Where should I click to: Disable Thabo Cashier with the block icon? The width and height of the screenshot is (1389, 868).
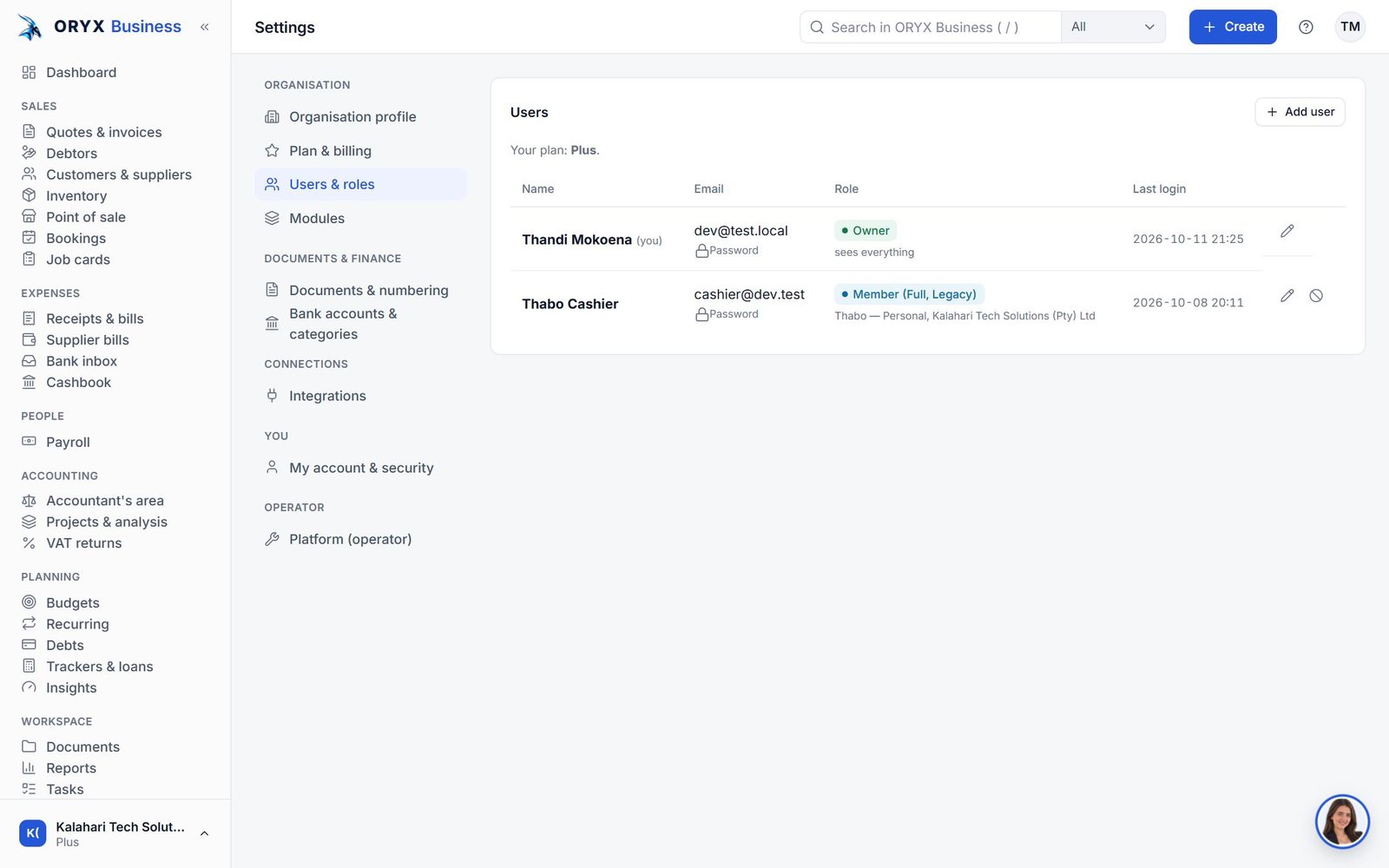[1316, 296]
